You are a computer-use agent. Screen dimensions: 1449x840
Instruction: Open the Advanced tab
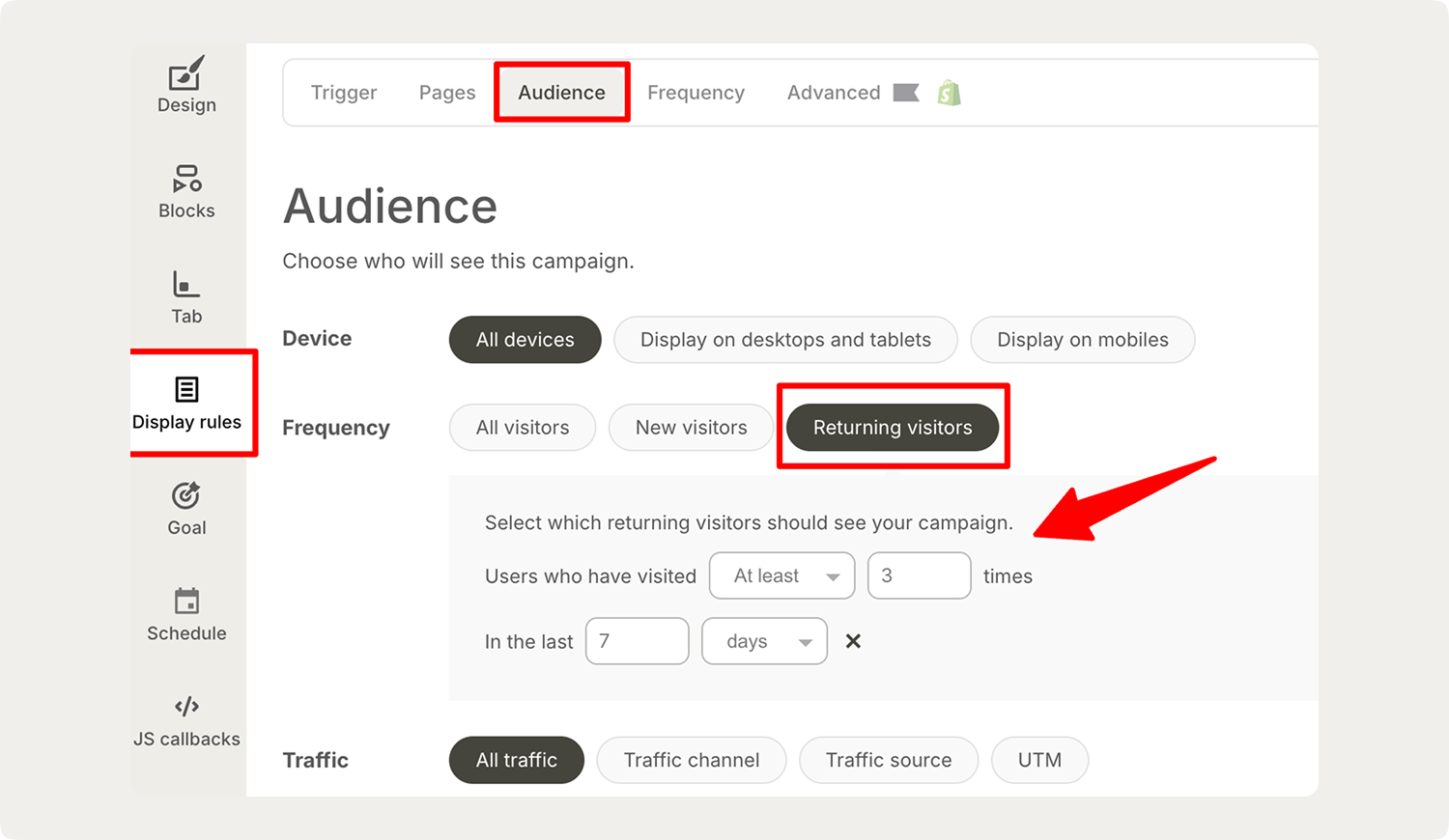pos(834,93)
